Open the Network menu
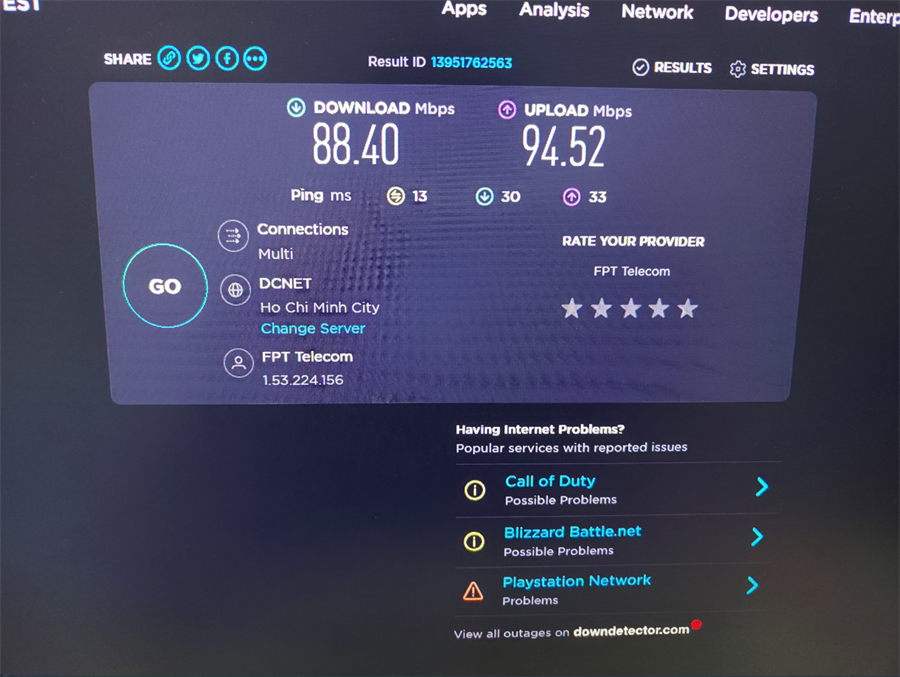 (657, 11)
